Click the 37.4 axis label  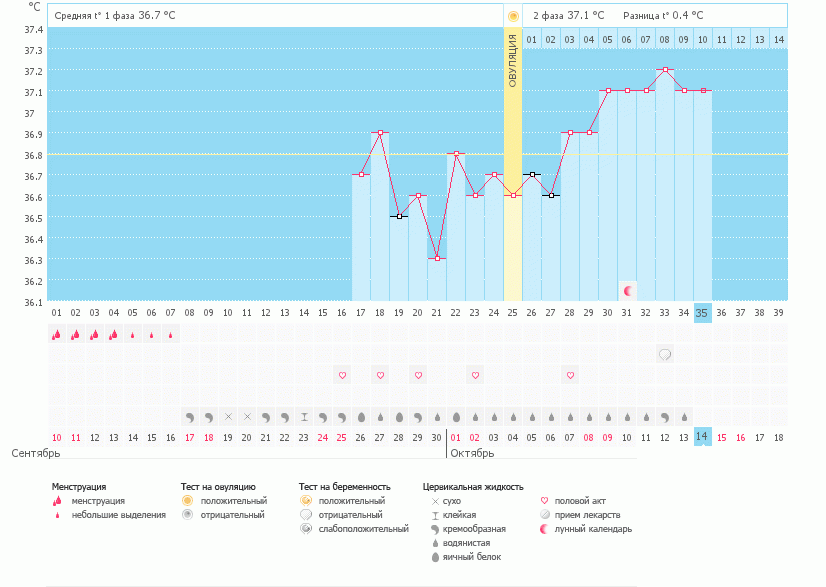point(34,30)
